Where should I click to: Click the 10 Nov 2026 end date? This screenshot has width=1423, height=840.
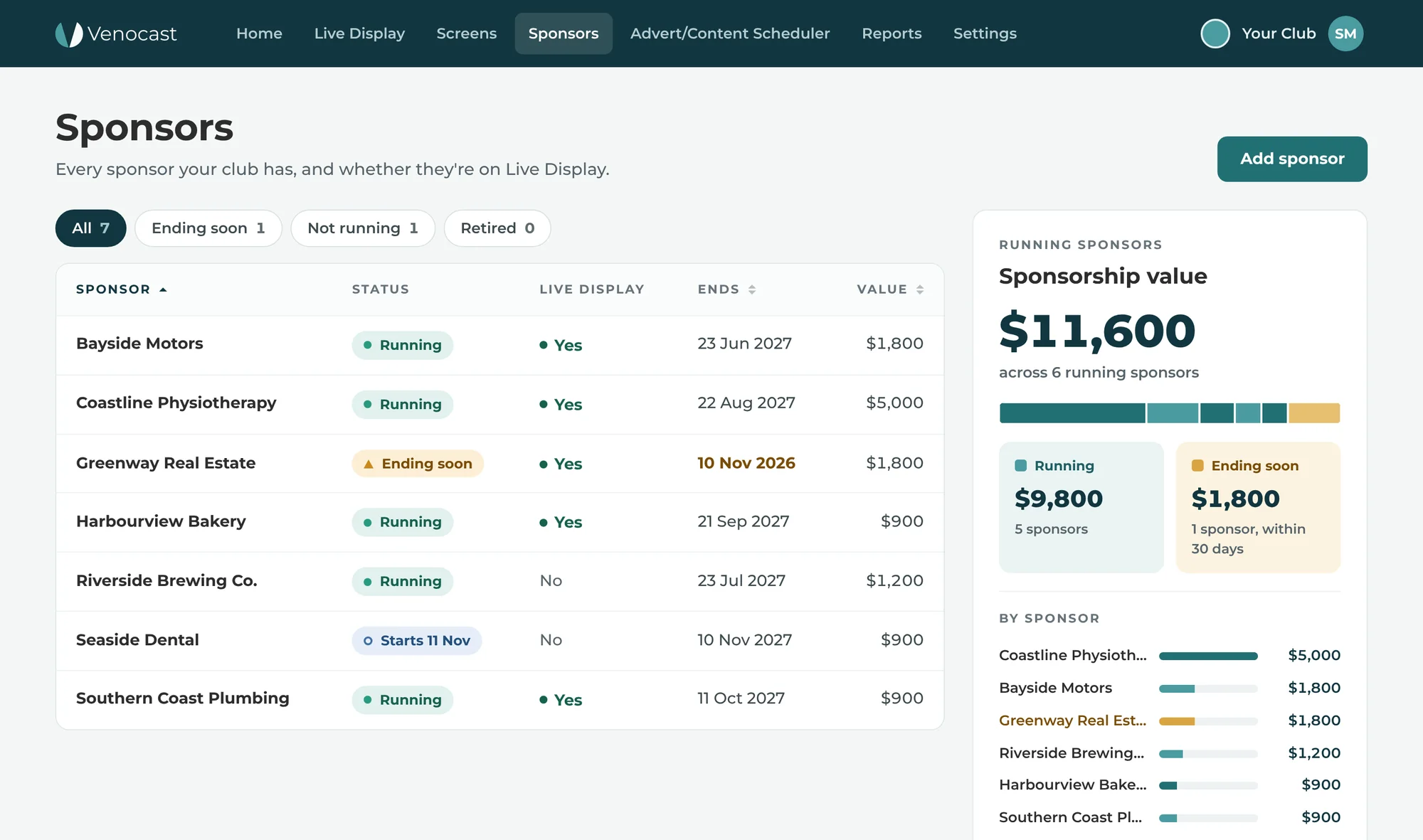(x=746, y=463)
